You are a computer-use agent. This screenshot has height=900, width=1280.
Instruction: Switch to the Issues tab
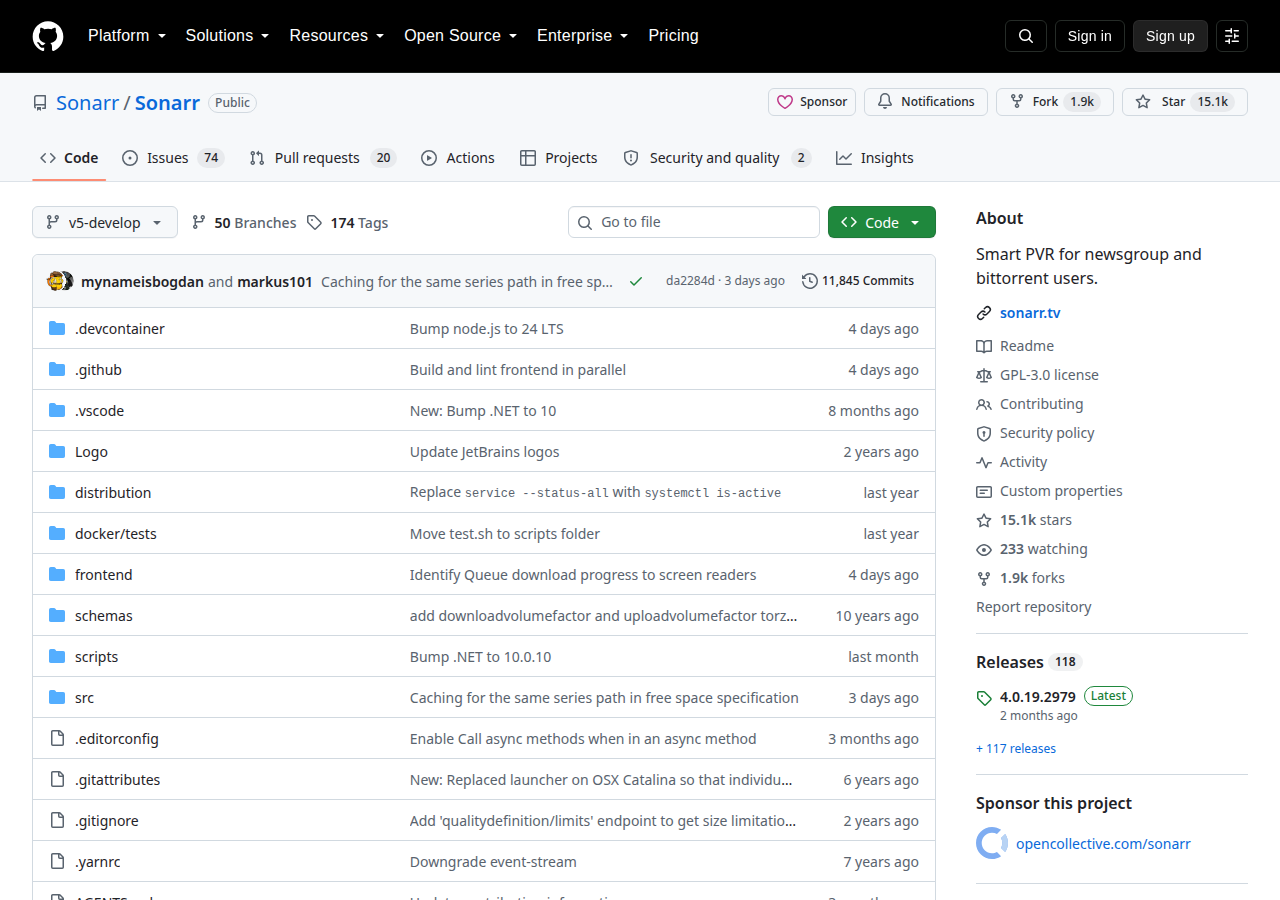(172, 158)
